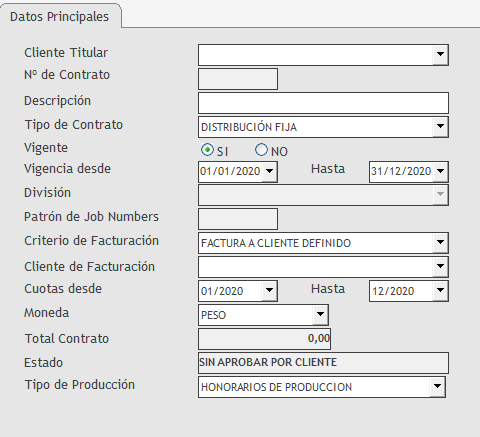Viewport: 480px width, 437px height.
Task: Click the Patrón de Job Numbers field
Action: (x=238, y=219)
